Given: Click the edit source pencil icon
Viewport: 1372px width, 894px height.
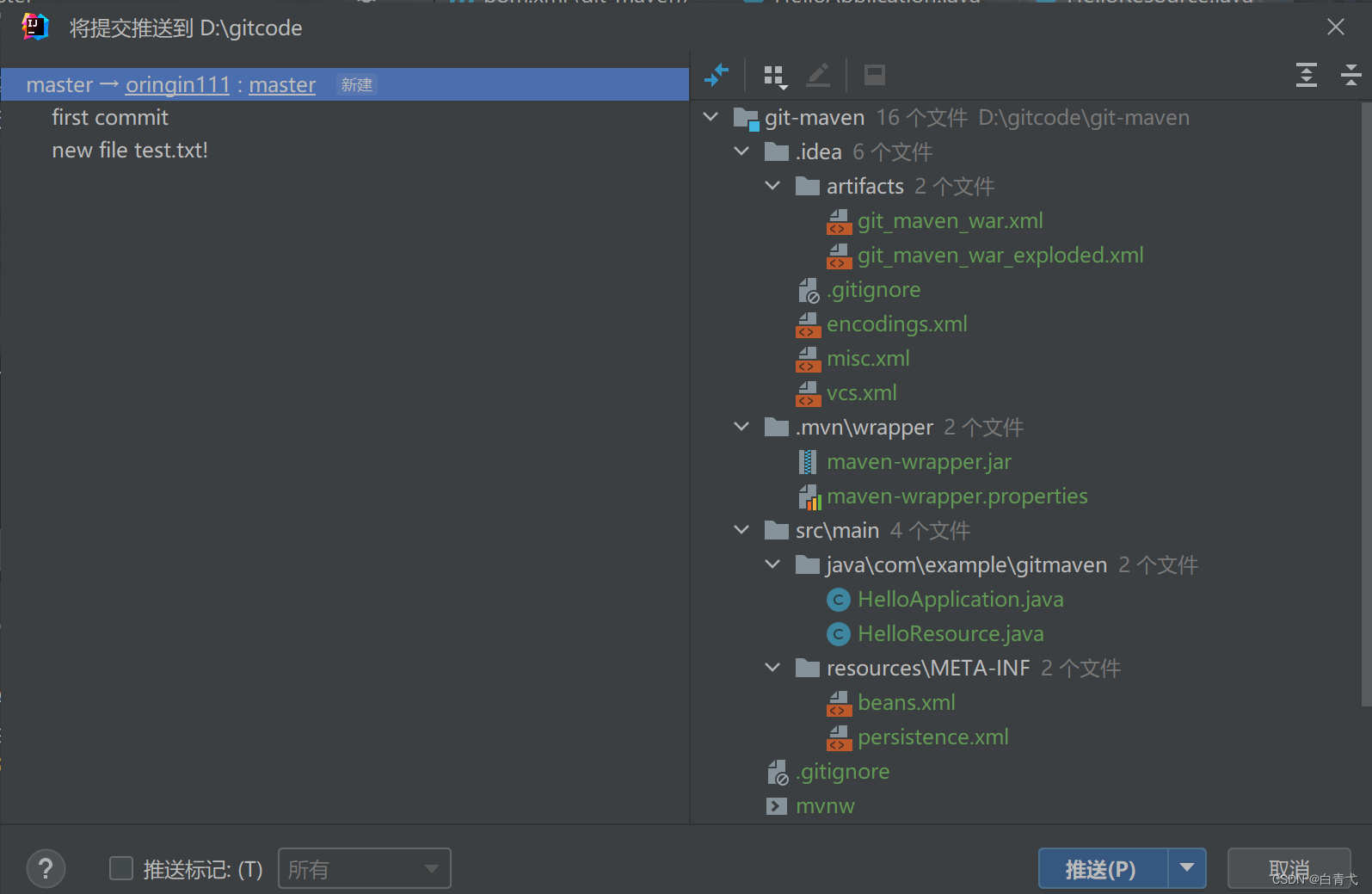Looking at the screenshot, I should [x=818, y=76].
